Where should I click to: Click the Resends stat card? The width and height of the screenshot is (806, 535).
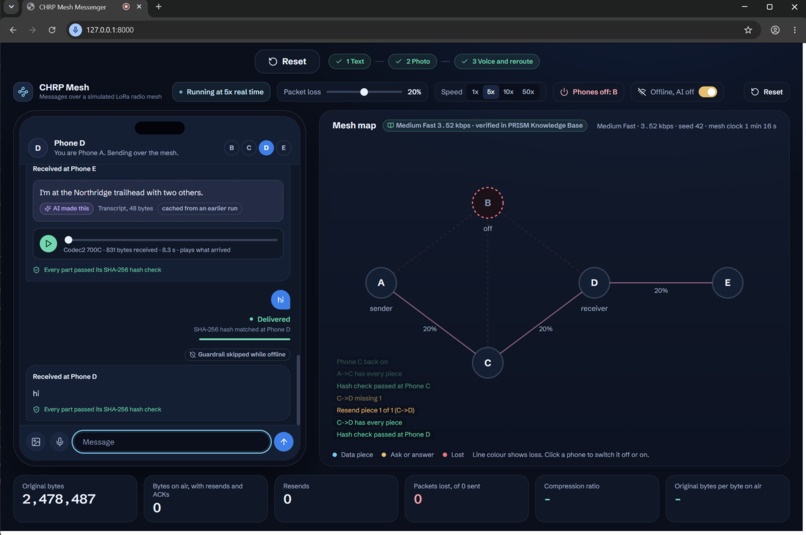[336, 499]
